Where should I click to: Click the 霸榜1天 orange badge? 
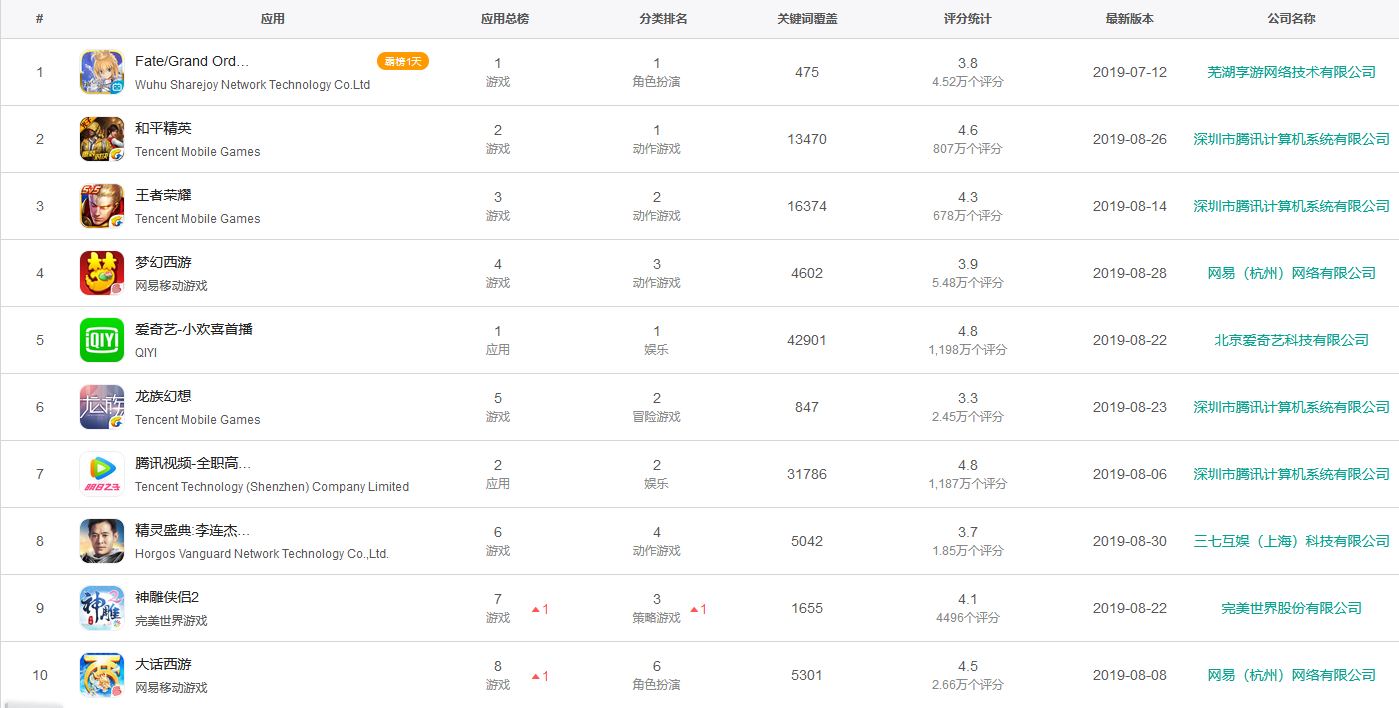tap(403, 61)
